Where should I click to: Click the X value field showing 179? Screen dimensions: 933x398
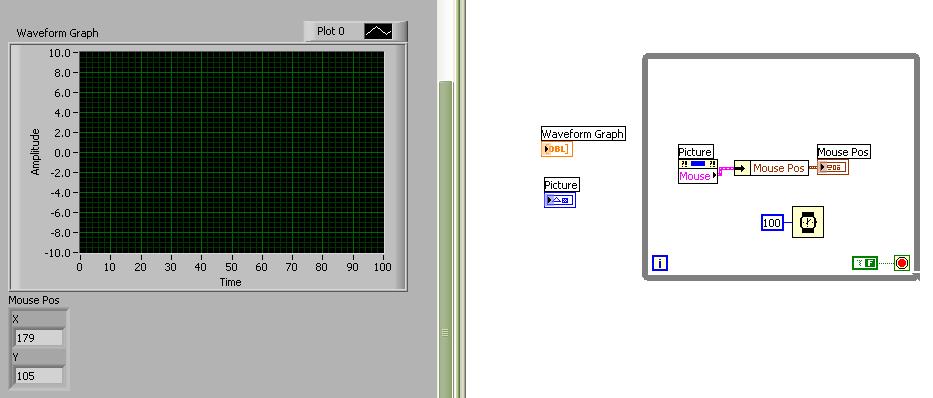[39, 338]
